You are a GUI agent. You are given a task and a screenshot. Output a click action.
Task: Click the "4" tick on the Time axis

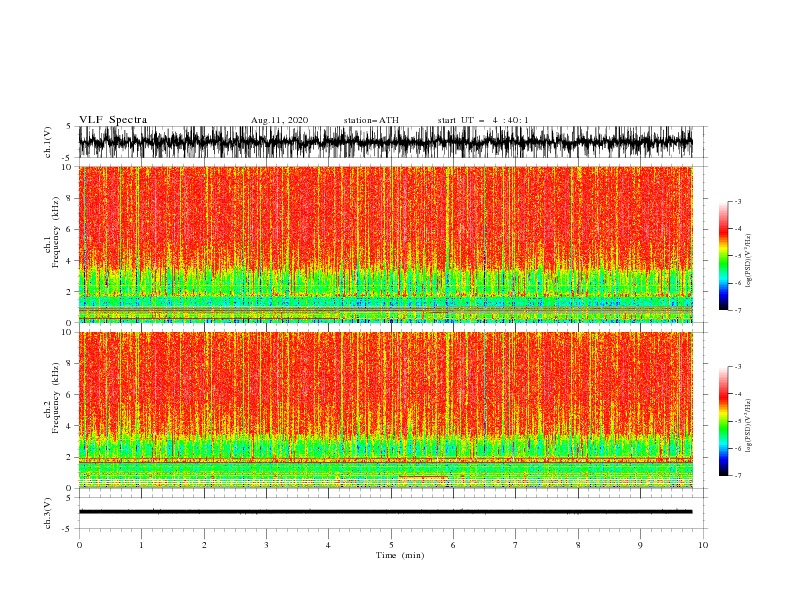[x=329, y=545]
